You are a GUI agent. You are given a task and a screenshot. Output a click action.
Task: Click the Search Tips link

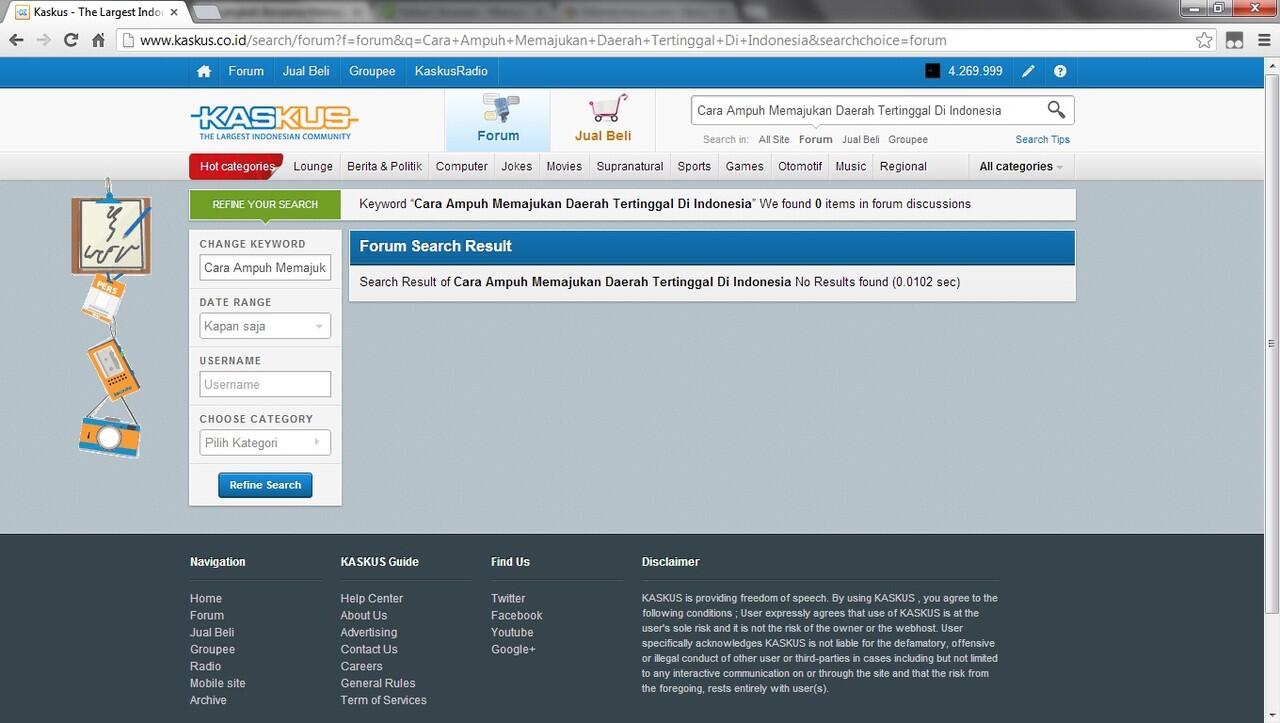tap(1042, 140)
